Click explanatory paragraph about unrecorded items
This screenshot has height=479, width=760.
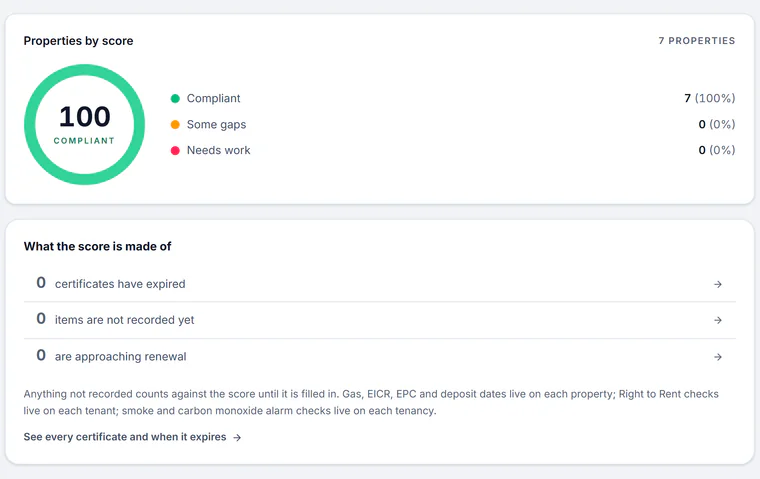pos(371,402)
